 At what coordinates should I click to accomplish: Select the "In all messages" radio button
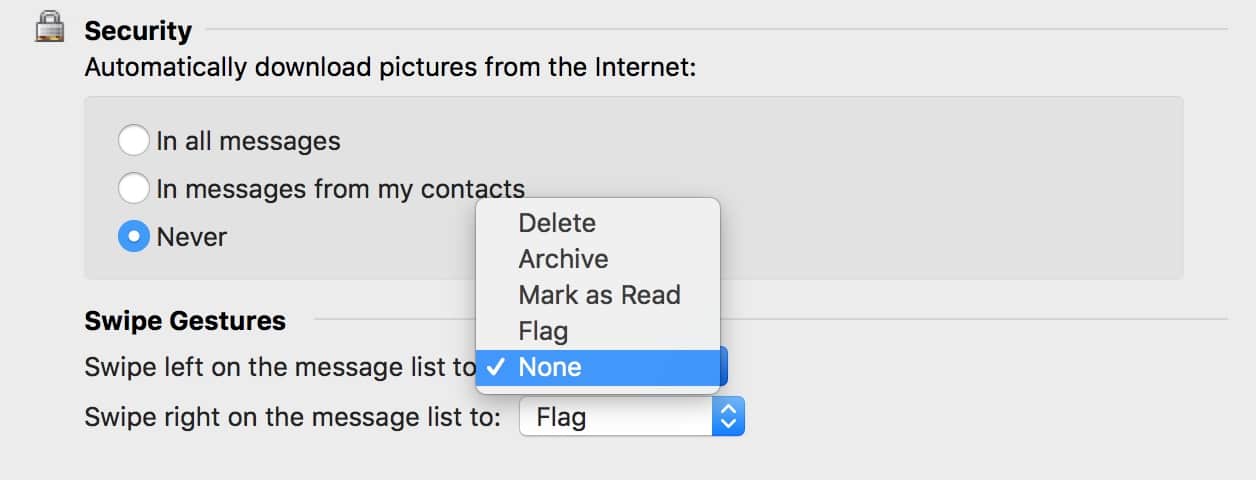[x=133, y=141]
